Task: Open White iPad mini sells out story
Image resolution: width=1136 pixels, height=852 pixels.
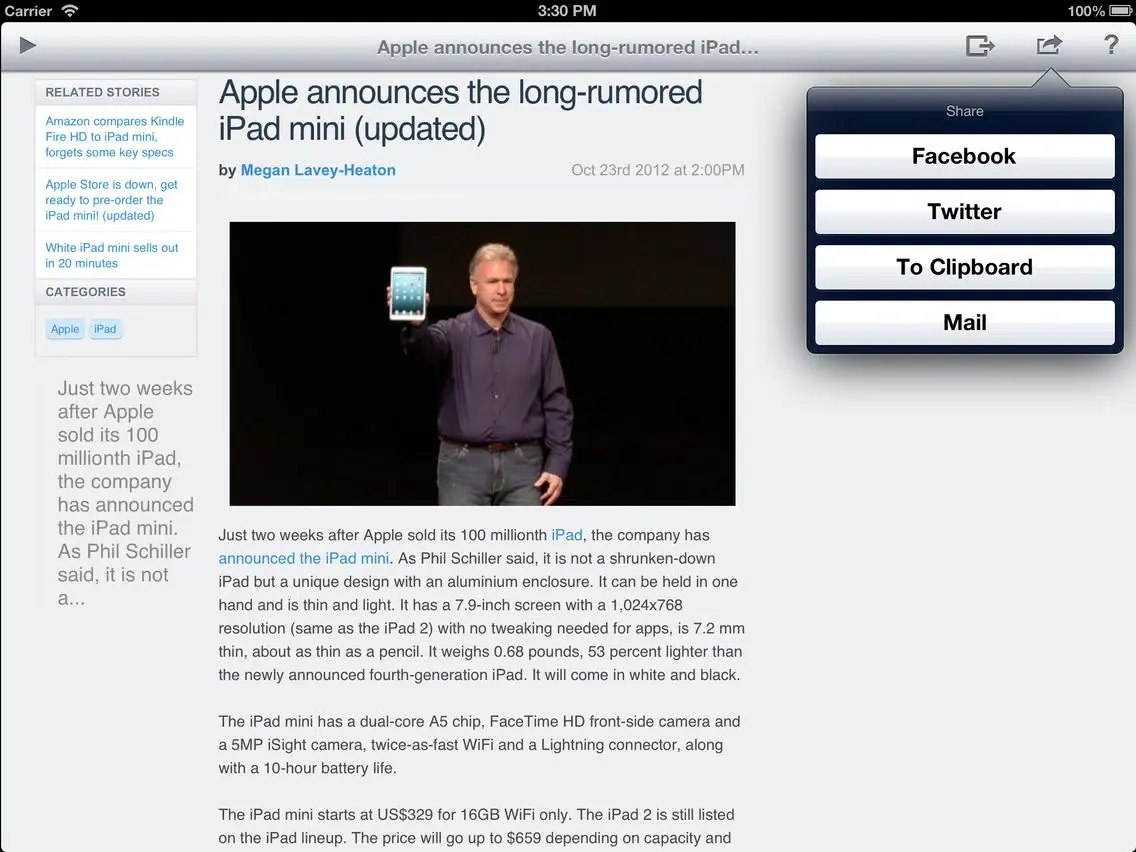Action: point(112,256)
